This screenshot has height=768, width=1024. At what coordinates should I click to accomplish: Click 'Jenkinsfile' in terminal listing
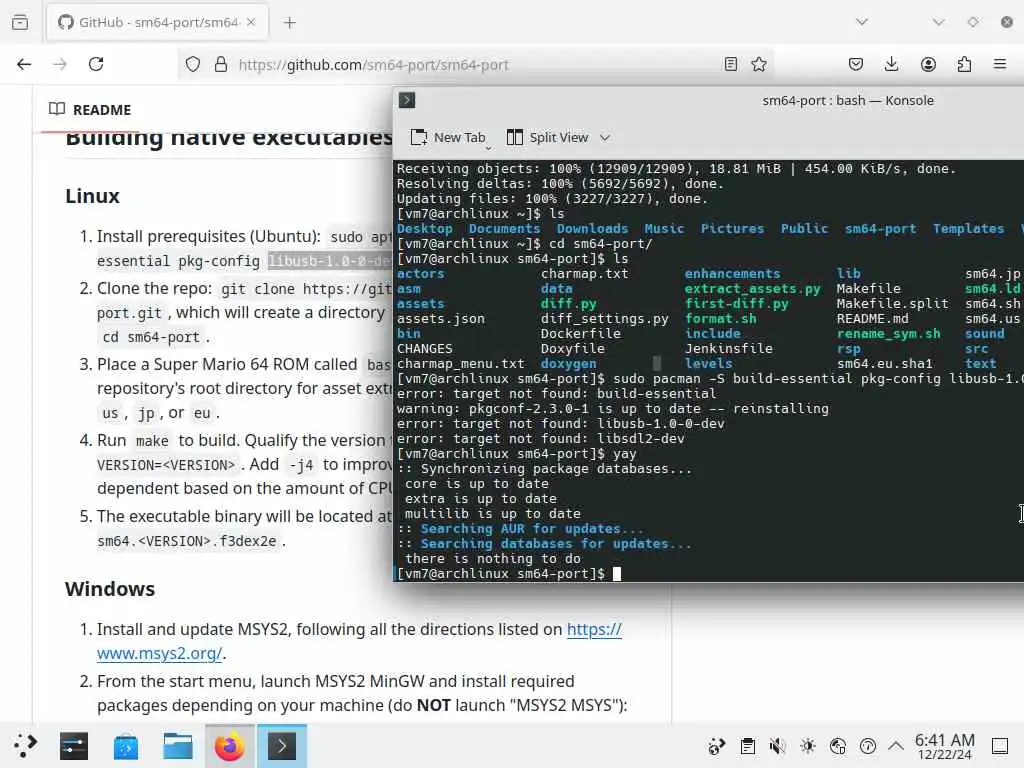(x=729, y=349)
